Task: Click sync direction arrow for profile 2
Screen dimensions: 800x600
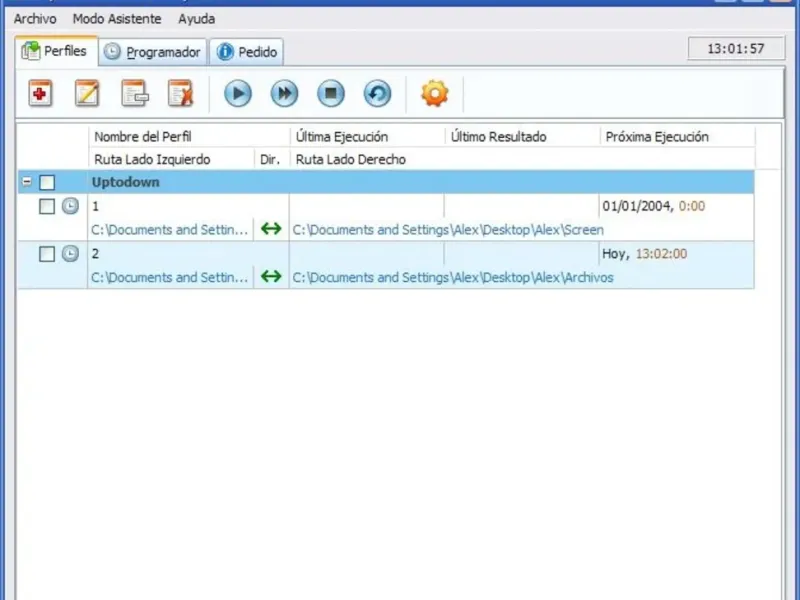Action: 271,276
